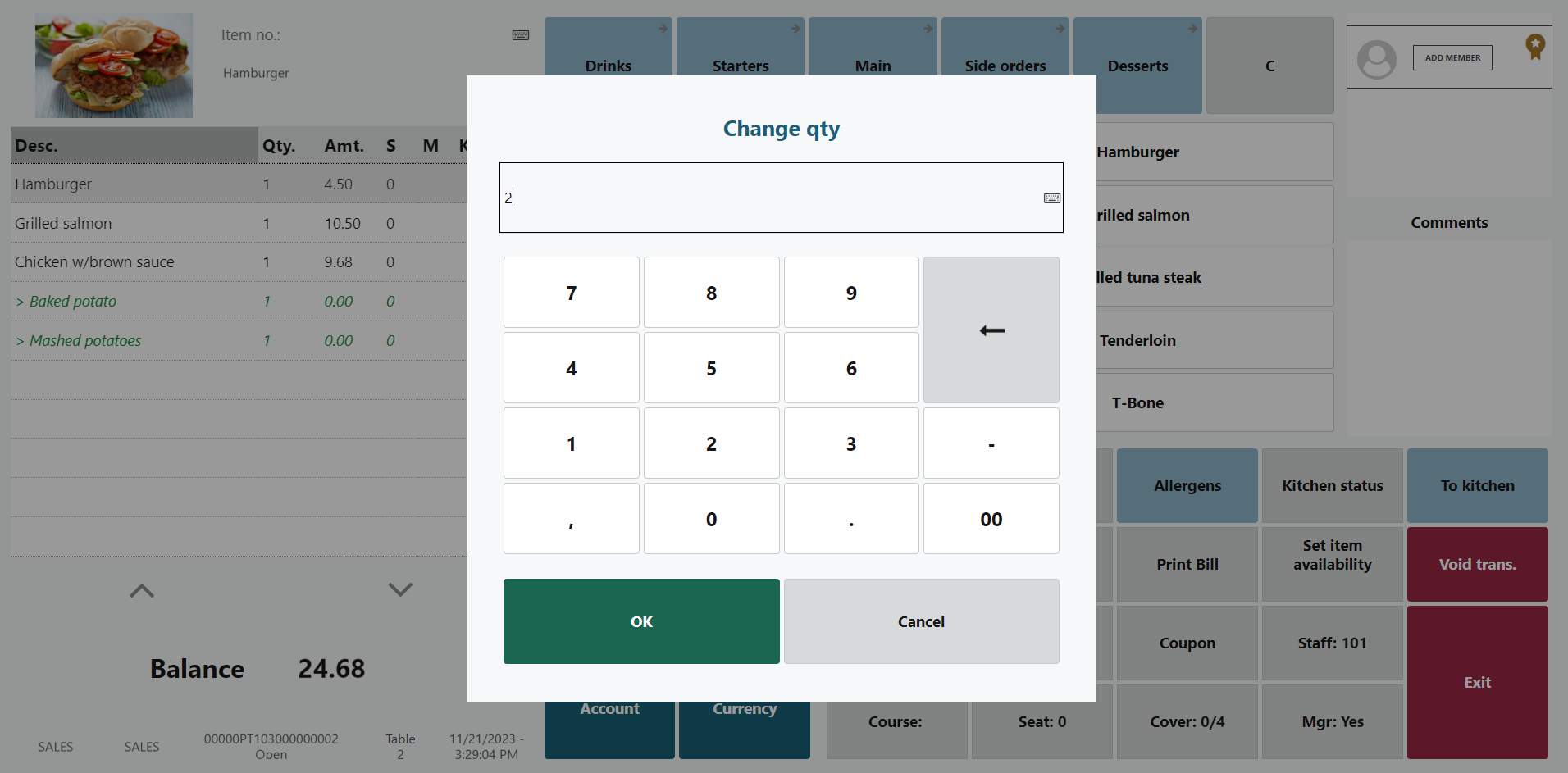Tap the comma key on numpad

pyautogui.click(x=572, y=519)
